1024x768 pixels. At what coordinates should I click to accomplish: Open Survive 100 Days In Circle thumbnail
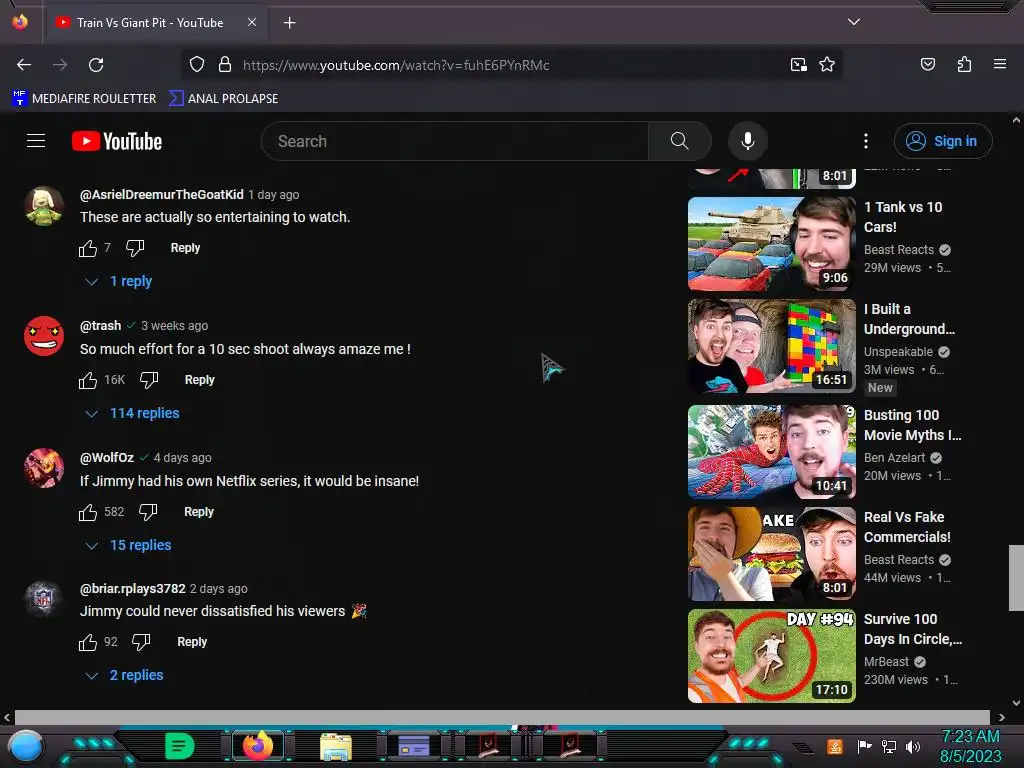click(x=772, y=656)
